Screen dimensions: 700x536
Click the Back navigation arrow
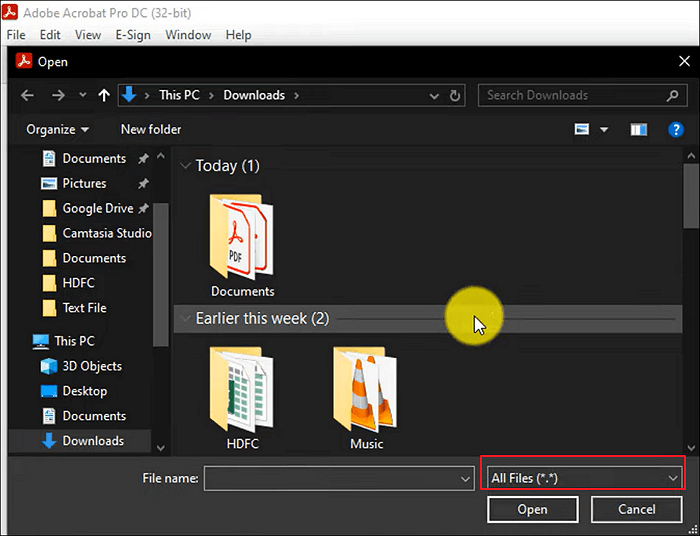[28, 95]
